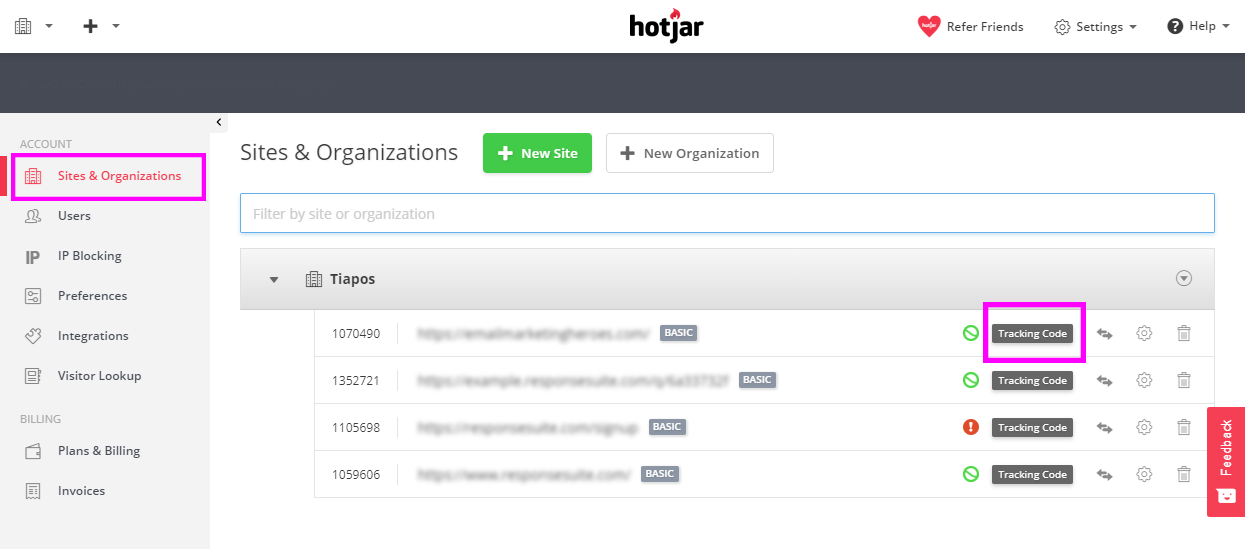The height and width of the screenshot is (549, 1245).
Task: Click site ID 1352721
Action: pyautogui.click(x=356, y=380)
